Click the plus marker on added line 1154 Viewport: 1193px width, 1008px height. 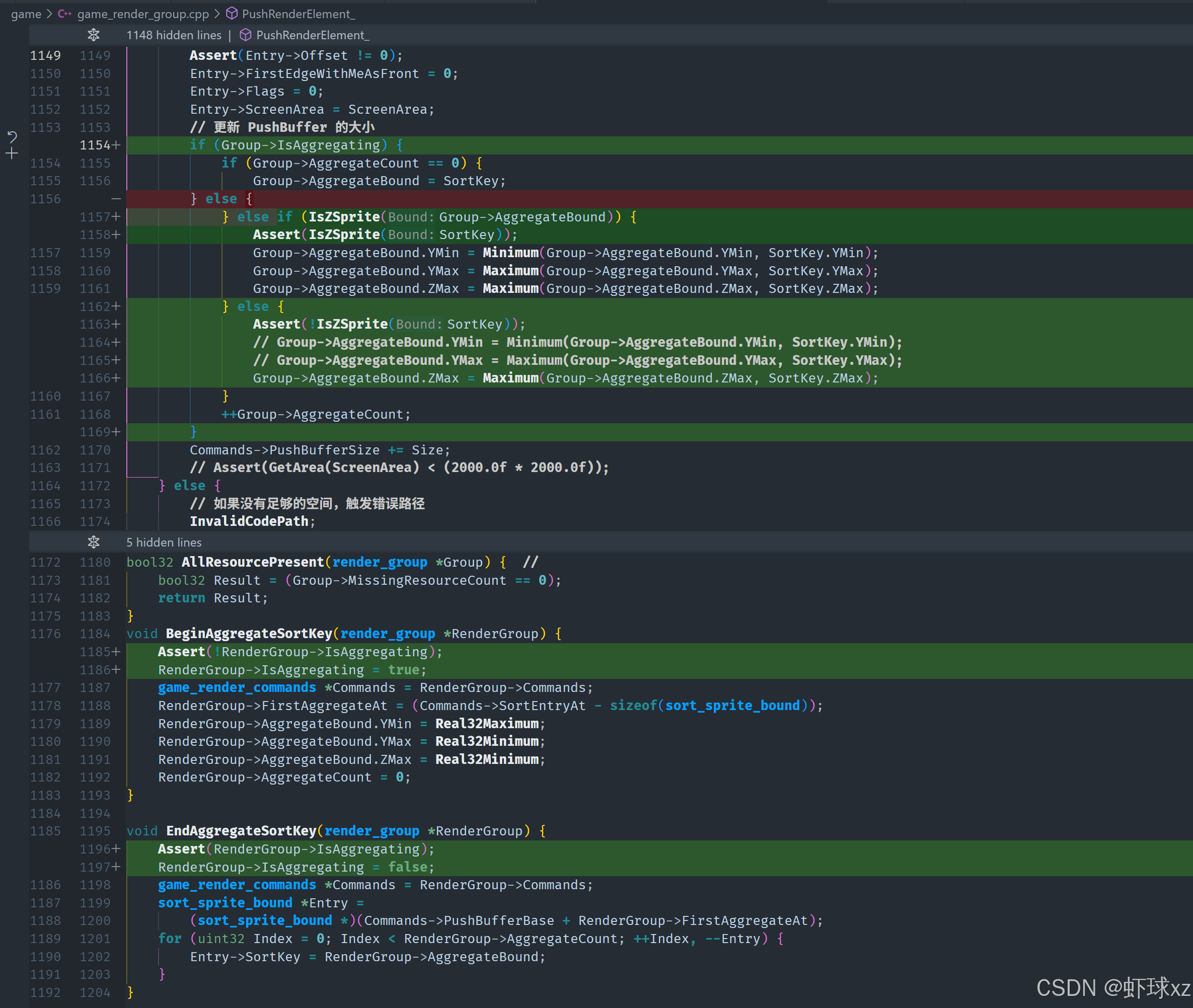pos(117,145)
